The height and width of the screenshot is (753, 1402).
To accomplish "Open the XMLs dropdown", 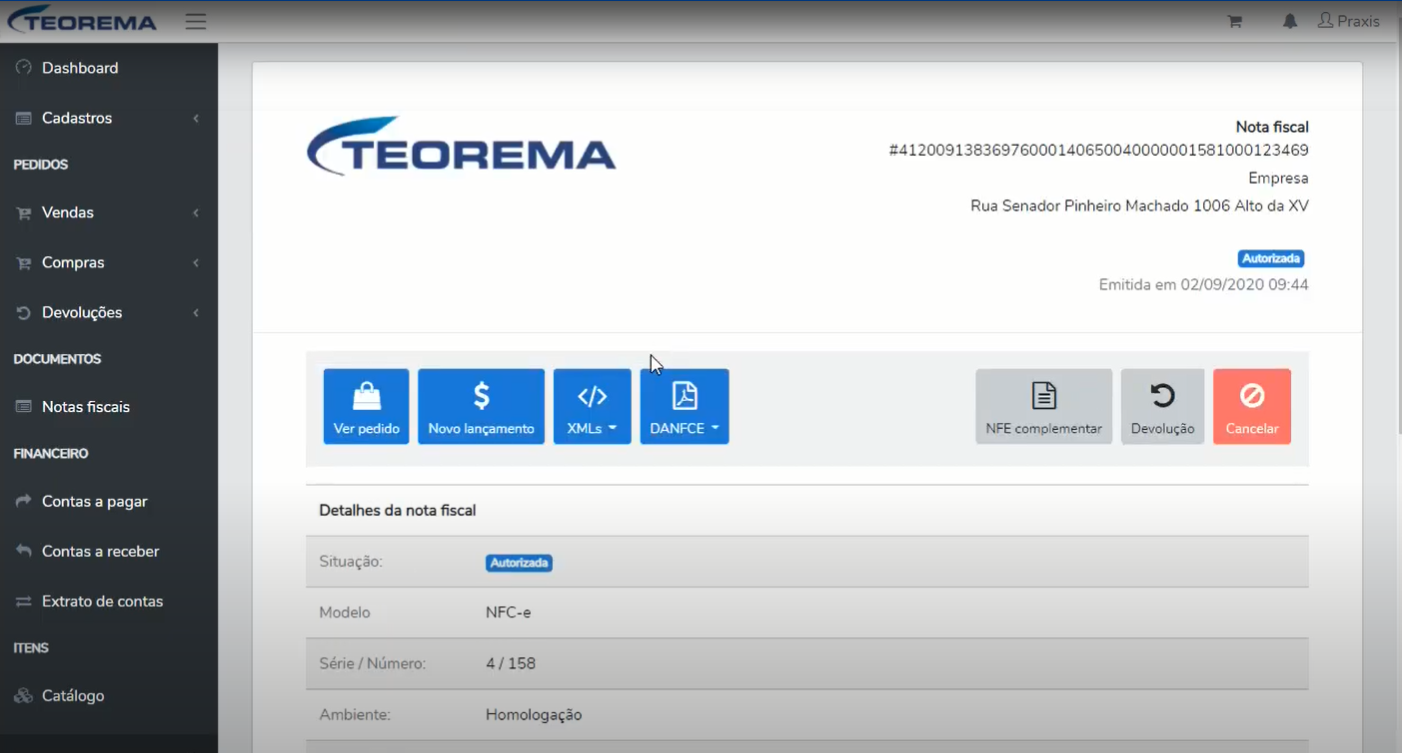I will point(592,406).
